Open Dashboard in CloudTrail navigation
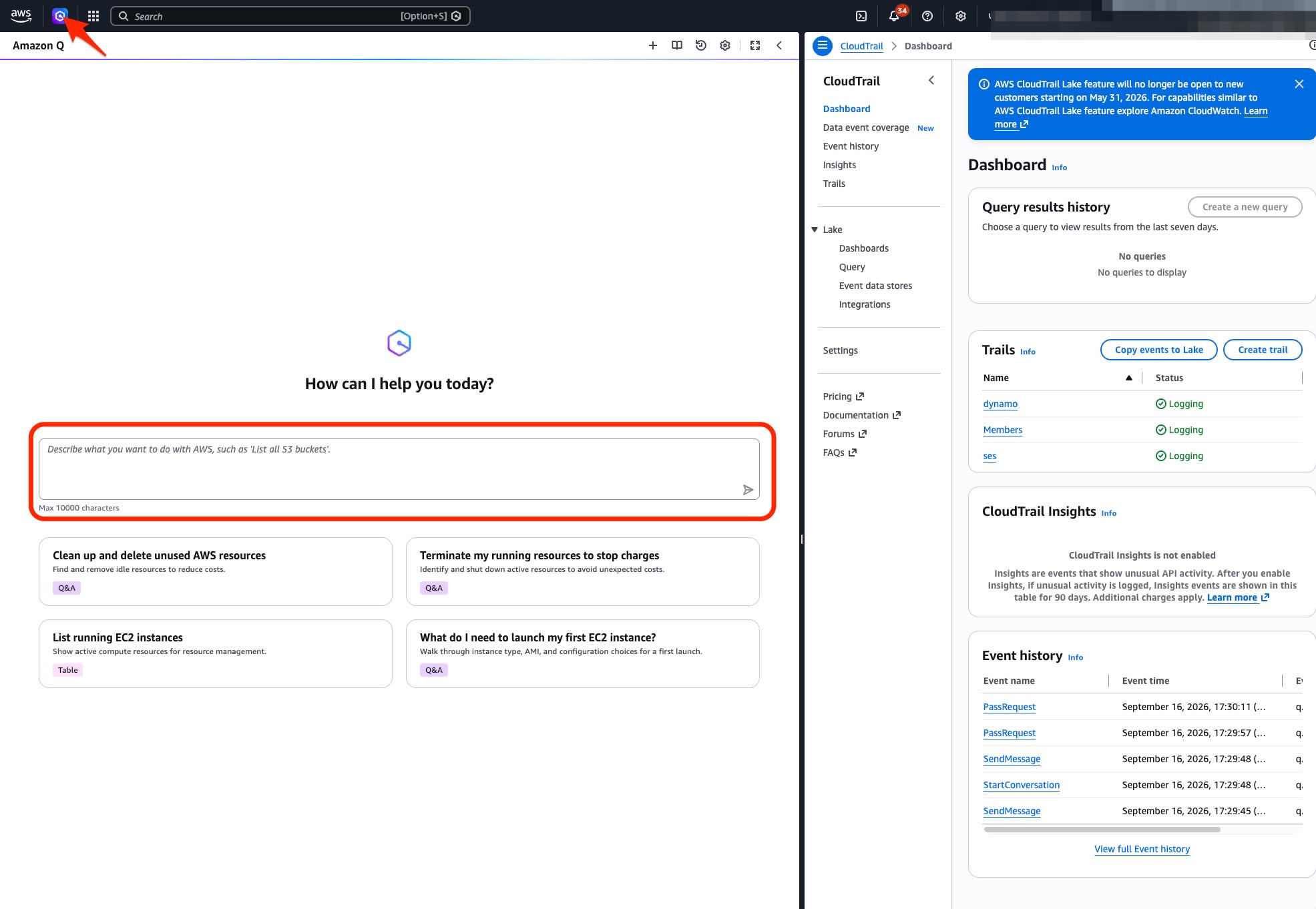This screenshot has width=1316, height=909. tap(847, 109)
